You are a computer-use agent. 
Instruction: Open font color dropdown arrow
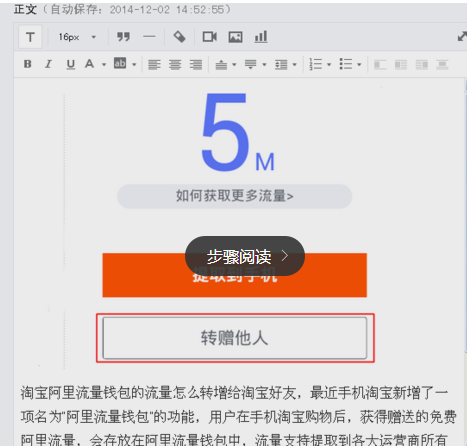pos(104,64)
